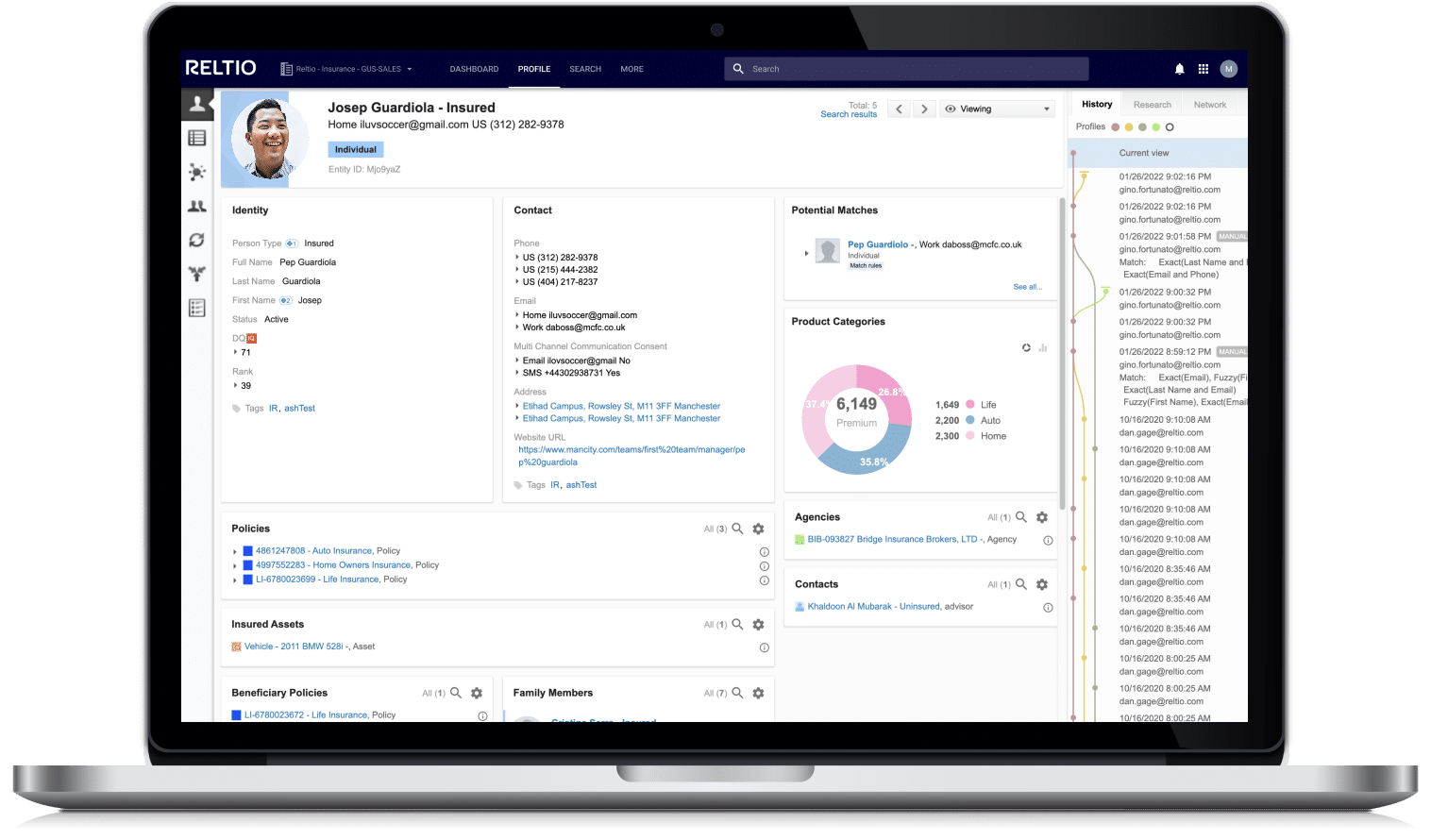Open Contacts panel settings gear
This screenshot has width=1431, height=840.
[x=1042, y=584]
